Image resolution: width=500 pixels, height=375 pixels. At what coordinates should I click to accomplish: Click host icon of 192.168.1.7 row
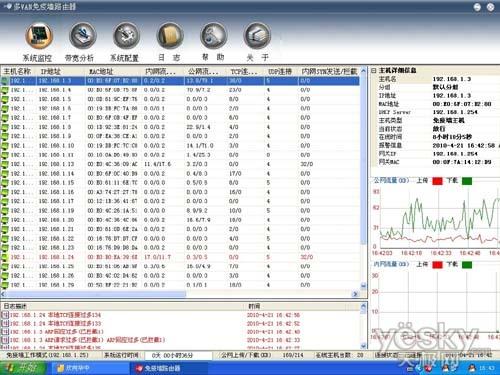5,118
